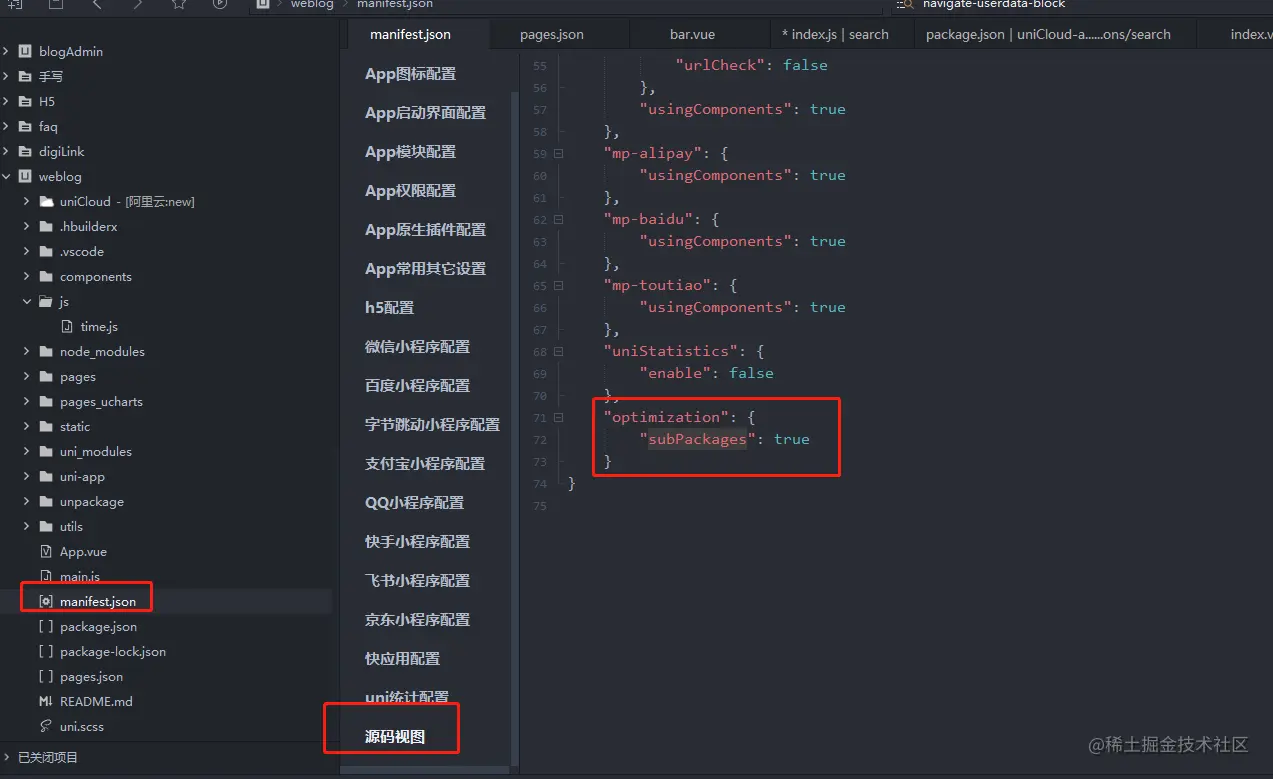1273x779 pixels.
Task: Fold the optimization block at line 71
Action: click(x=558, y=417)
